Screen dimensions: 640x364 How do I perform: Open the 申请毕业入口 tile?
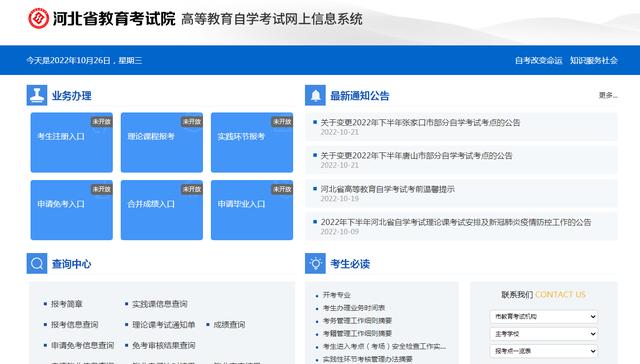(252, 210)
